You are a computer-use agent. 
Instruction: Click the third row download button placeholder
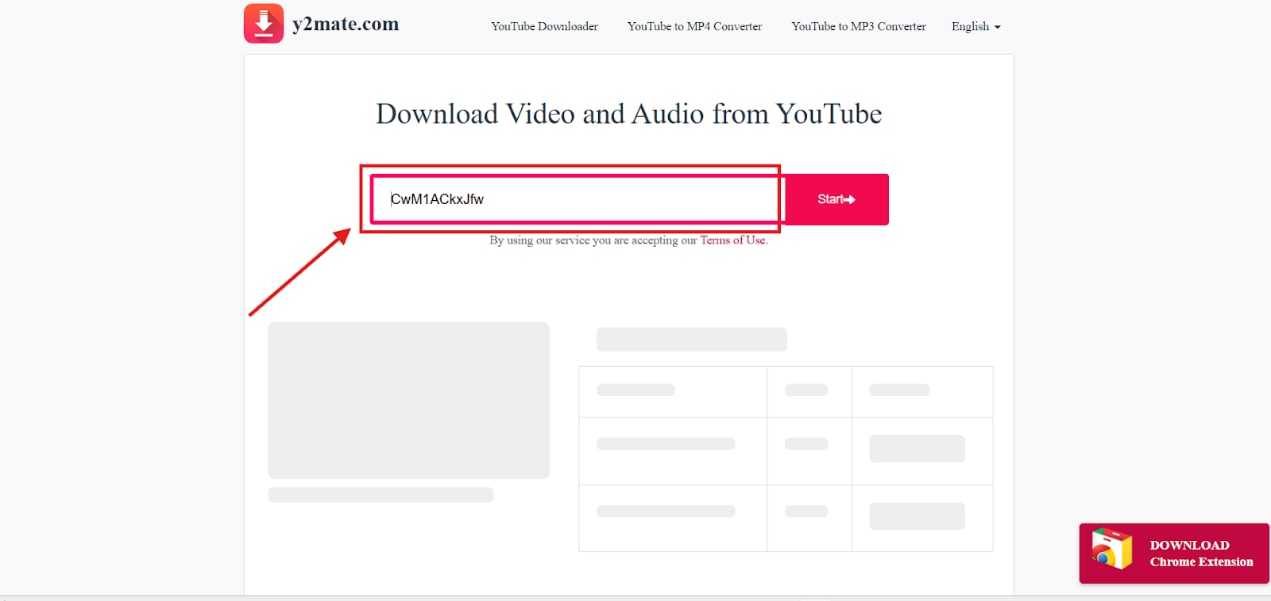[916, 515]
